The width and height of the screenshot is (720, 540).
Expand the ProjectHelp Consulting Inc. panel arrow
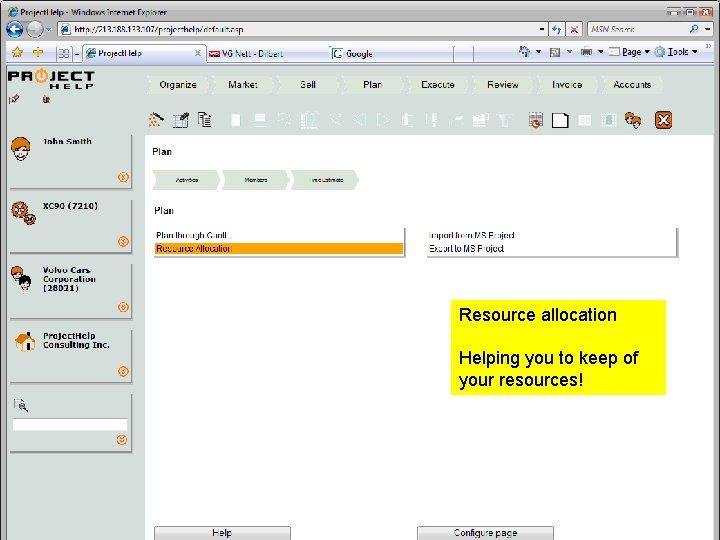(123, 371)
